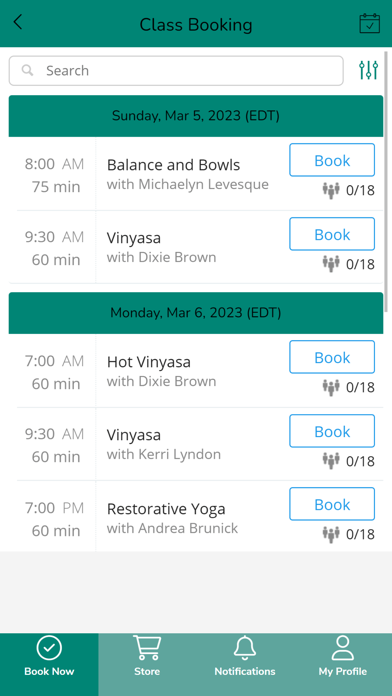Viewport: 392px width, 696px height.
Task: Select the Sunday, Mar 5, 2023 header
Action: [196, 116]
